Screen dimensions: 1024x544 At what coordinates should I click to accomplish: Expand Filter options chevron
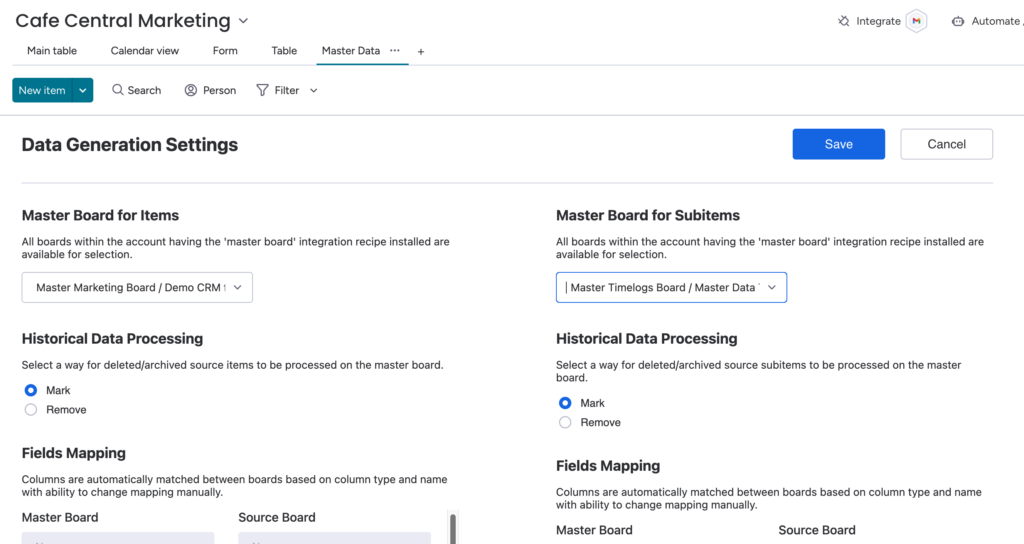pos(314,90)
